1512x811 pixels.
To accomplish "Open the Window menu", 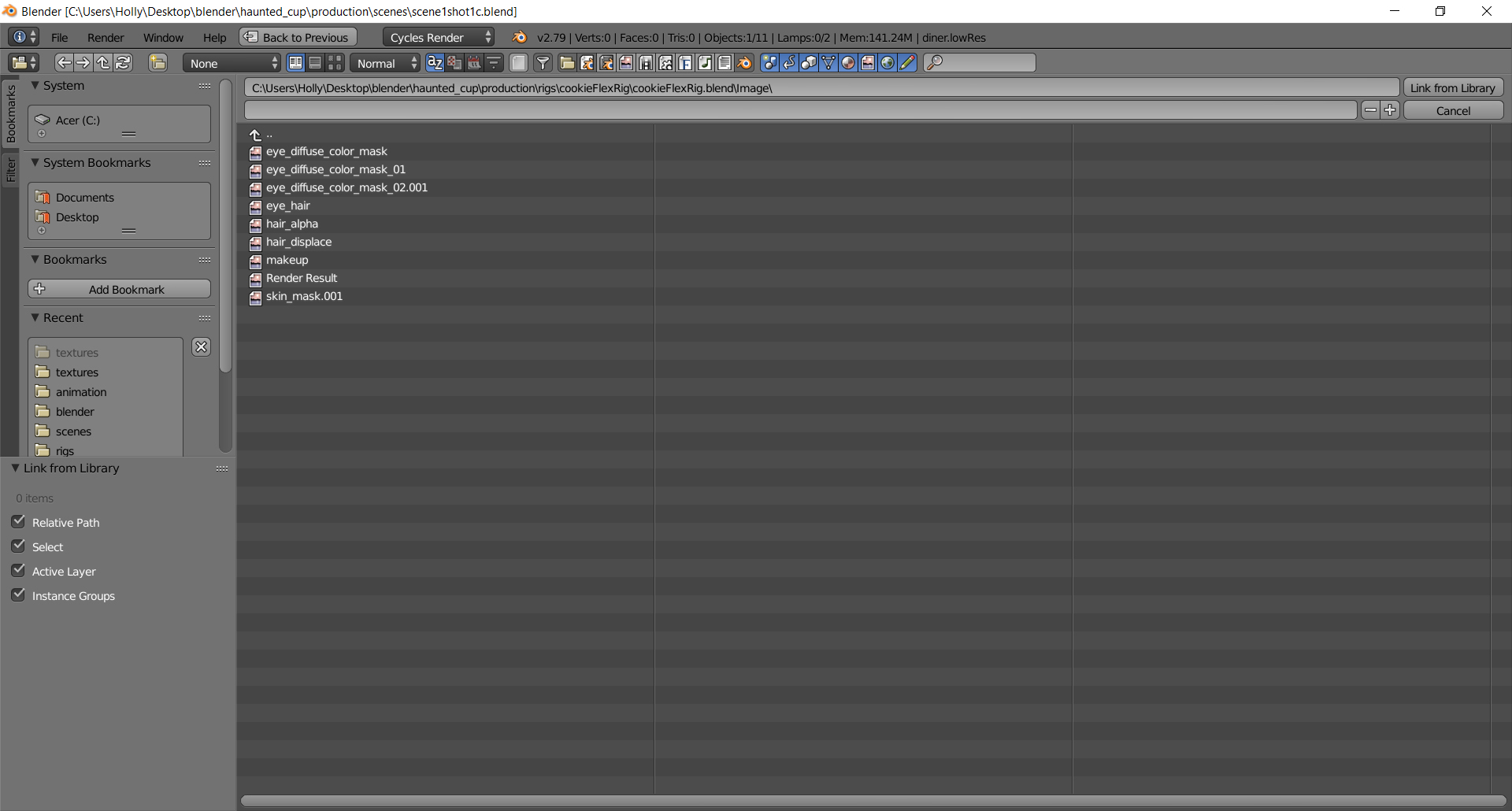I will click(x=163, y=37).
